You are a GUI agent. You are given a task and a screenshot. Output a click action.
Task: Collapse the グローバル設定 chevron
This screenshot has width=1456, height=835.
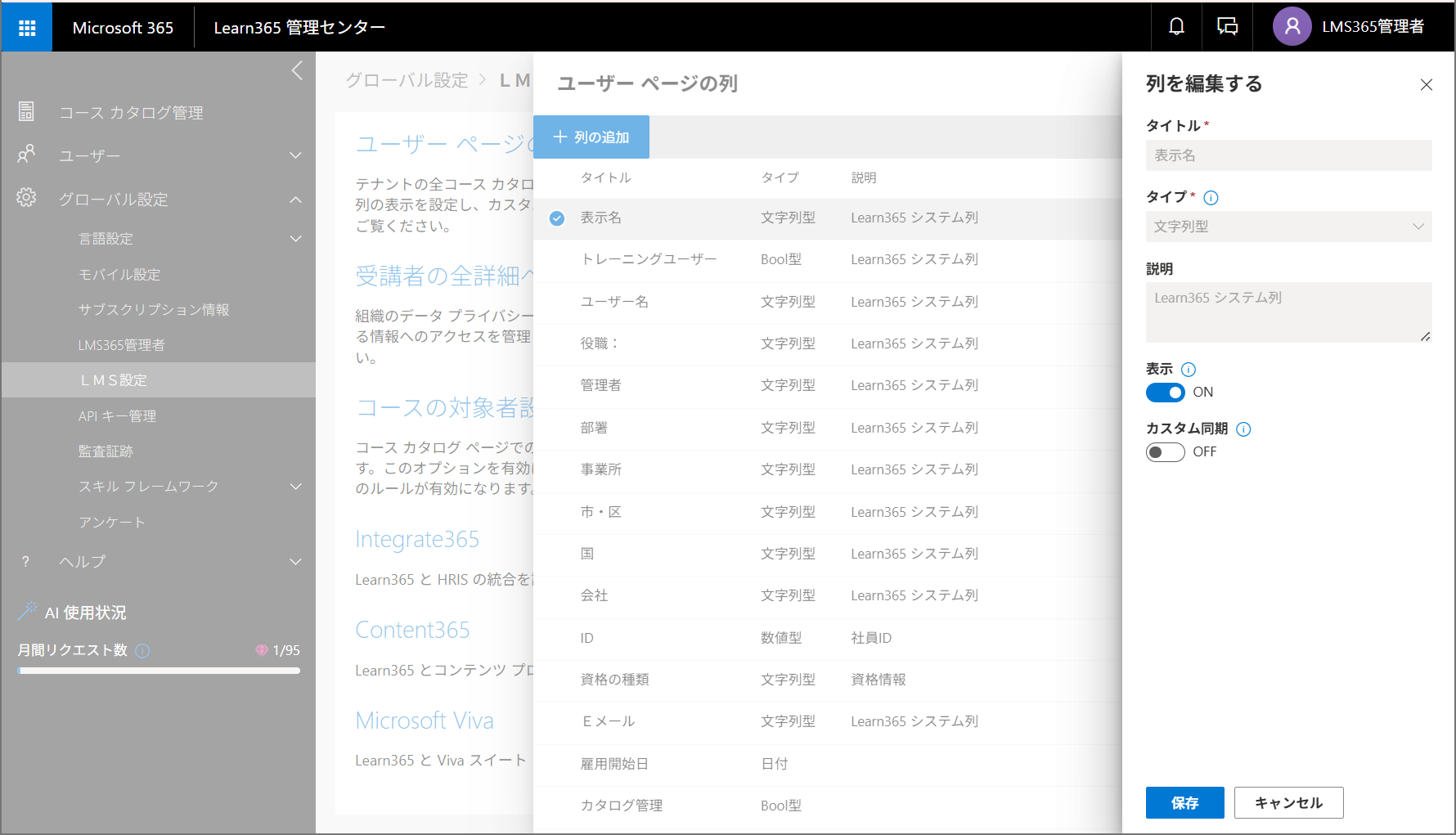[x=295, y=200]
